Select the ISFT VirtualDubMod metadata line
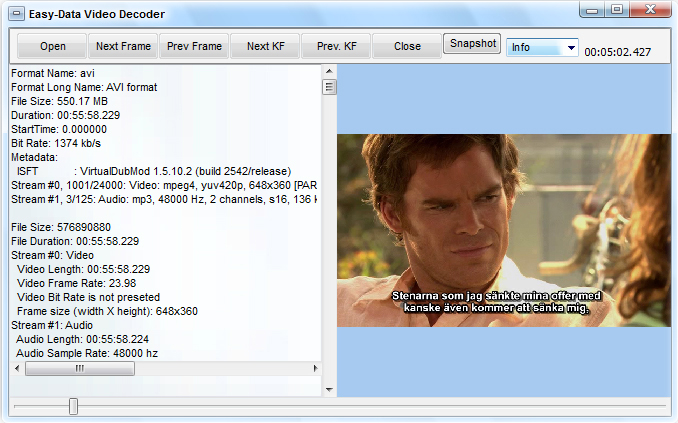The width and height of the screenshot is (678, 423). coord(154,171)
